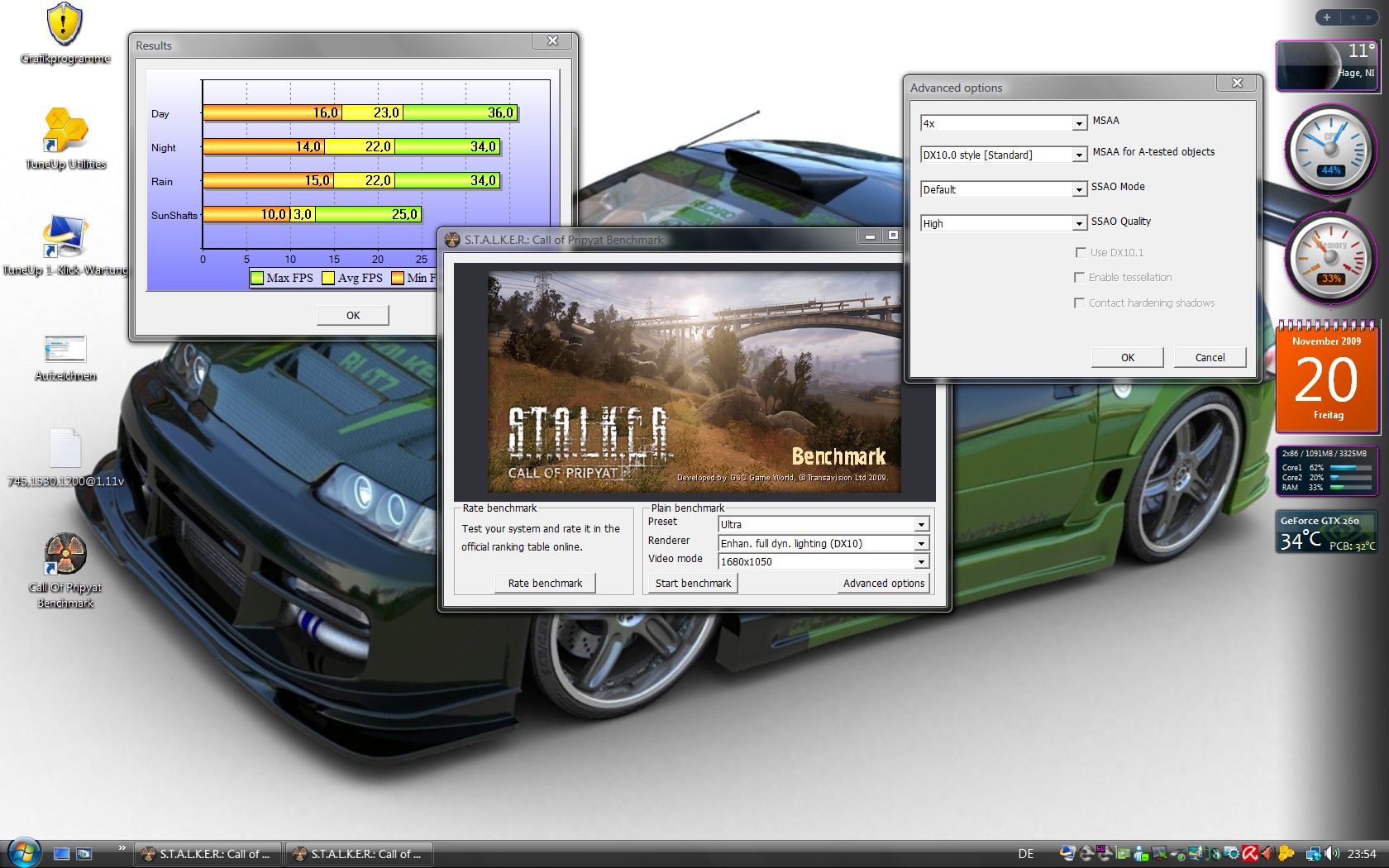This screenshot has width=1389, height=868.
Task: Open Advanced options from benchmark window
Action: (x=884, y=583)
